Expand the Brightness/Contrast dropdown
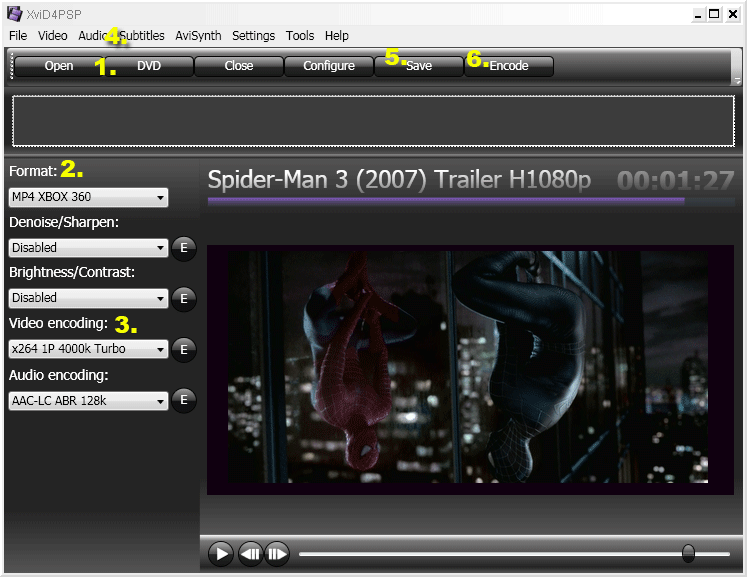 pos(89,298)
